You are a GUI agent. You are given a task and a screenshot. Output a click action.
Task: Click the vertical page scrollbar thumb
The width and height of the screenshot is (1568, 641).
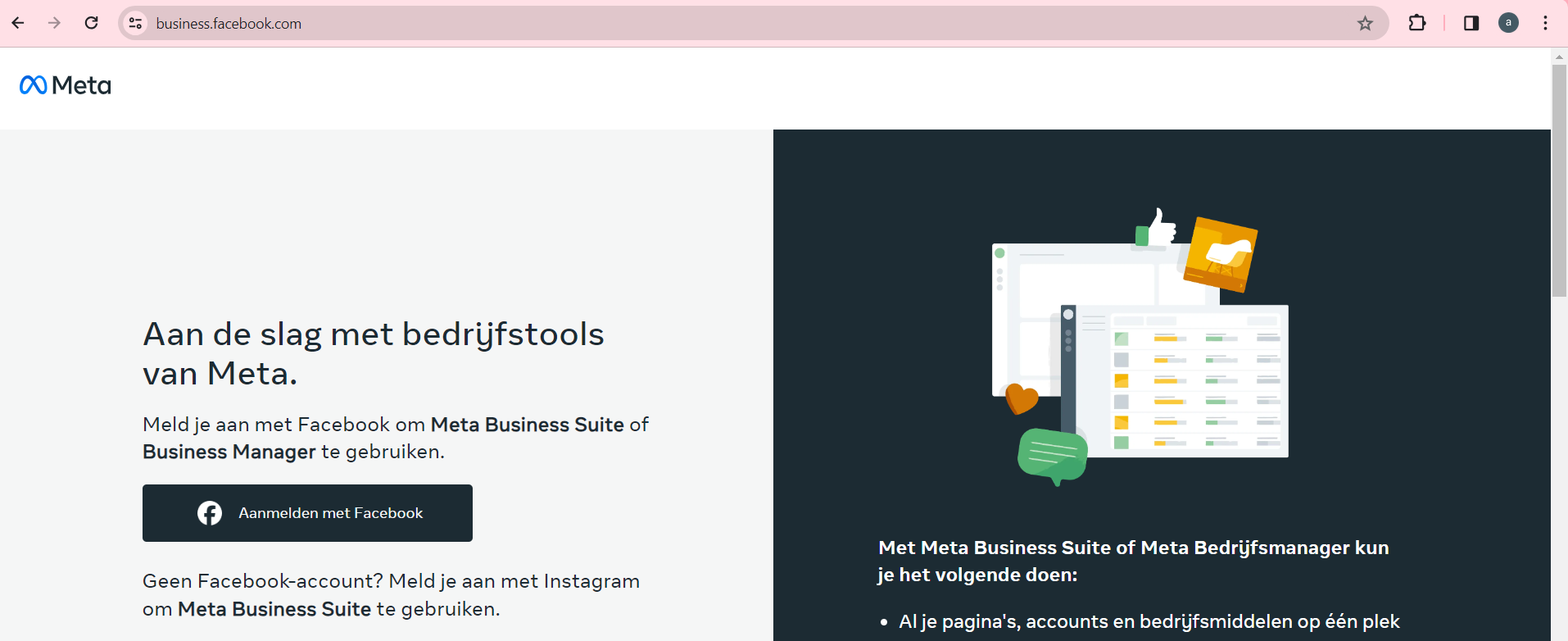(x=1559, y=180)
